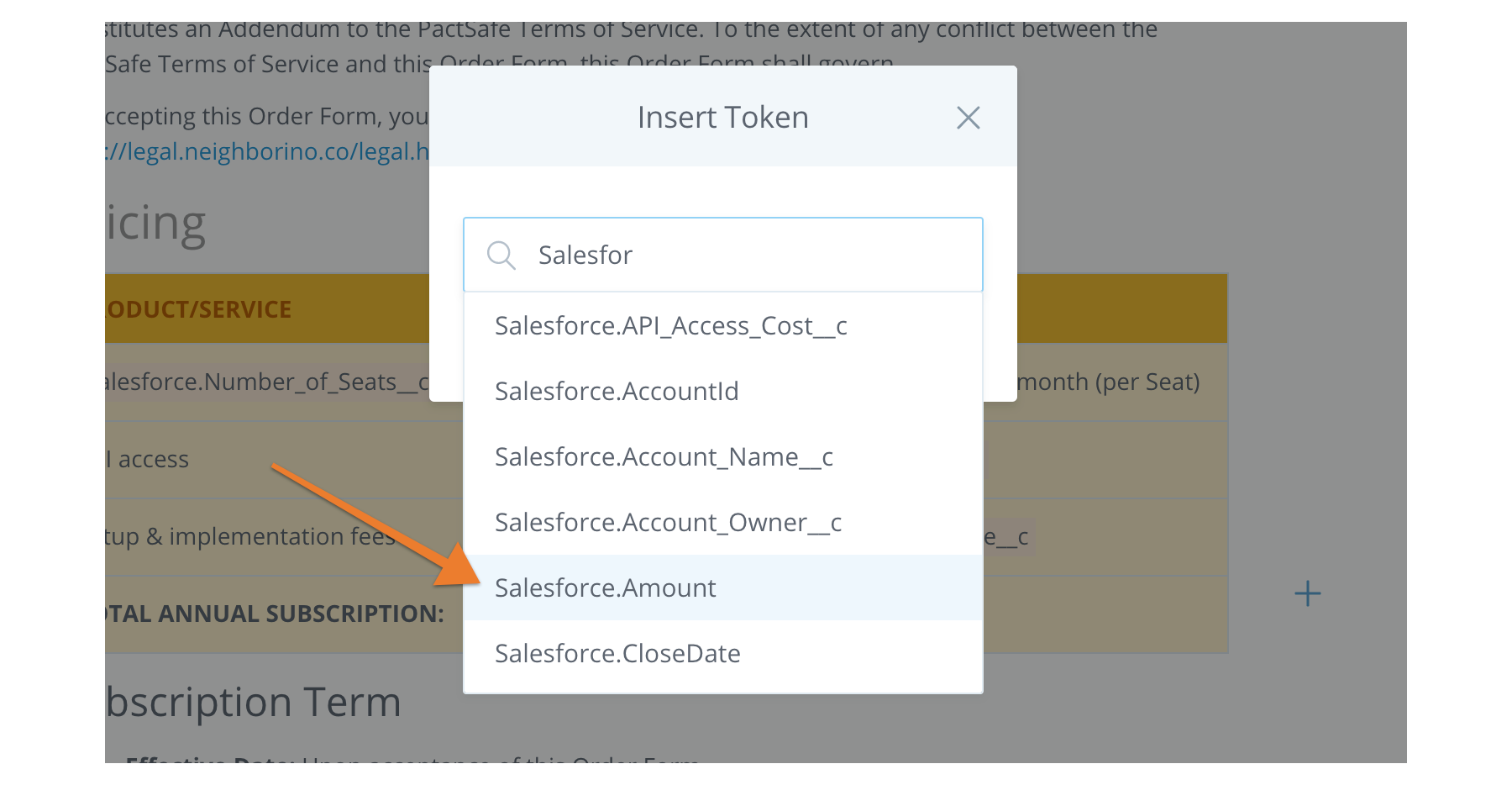The width and height of the screenshot is (1512, 785).
Task: Click the Insert Token dialog title
Action: [722, 118]
